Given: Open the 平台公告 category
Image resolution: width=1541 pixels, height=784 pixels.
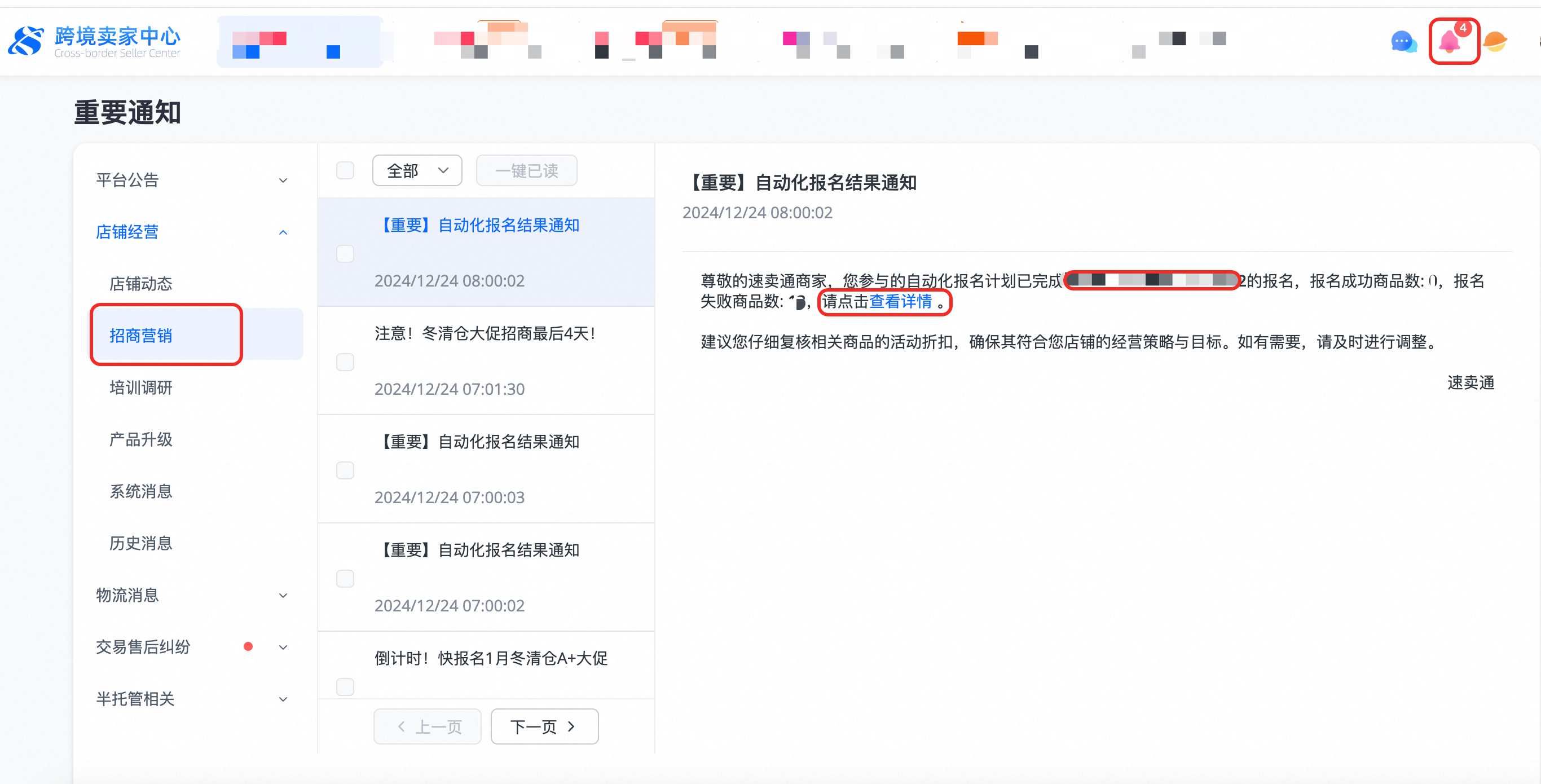Looking at the screenshot, I should (x=127, y=180).
